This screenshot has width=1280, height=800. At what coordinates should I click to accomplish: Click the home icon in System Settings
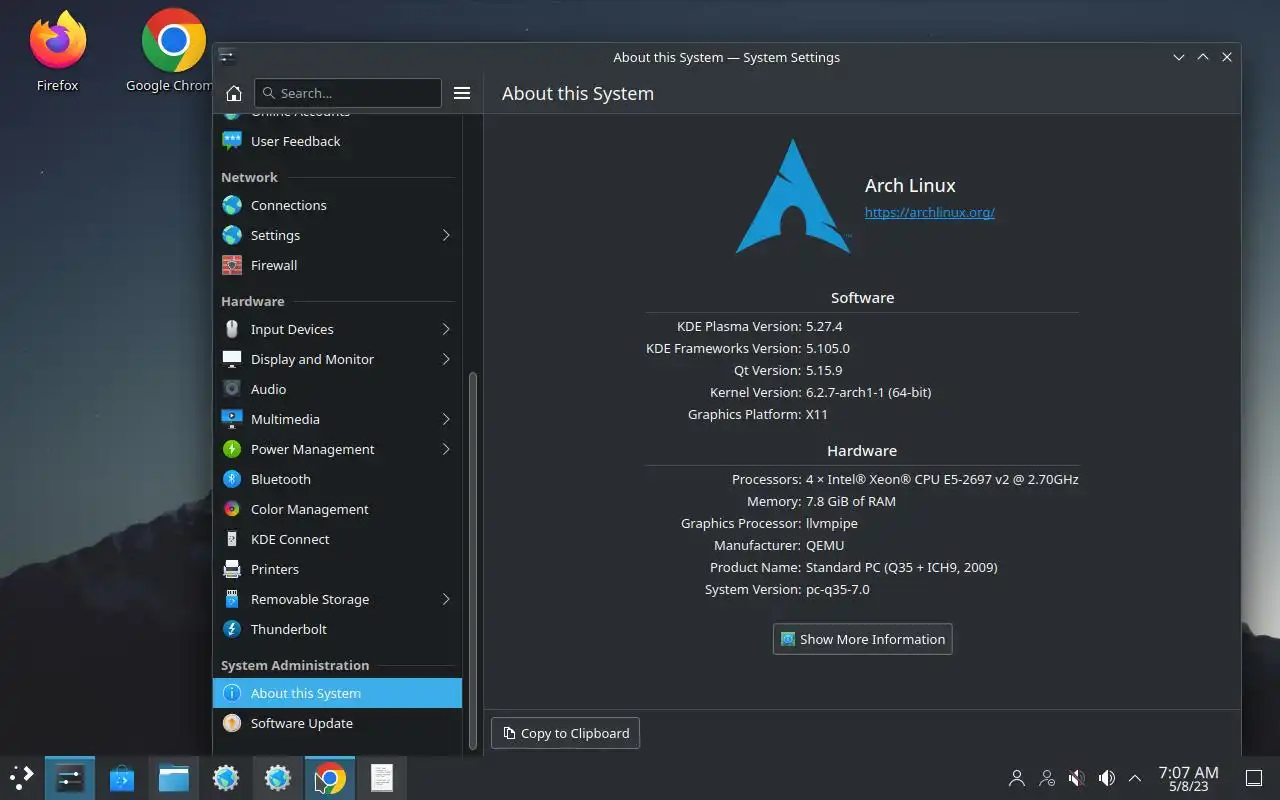click(234, 93)
